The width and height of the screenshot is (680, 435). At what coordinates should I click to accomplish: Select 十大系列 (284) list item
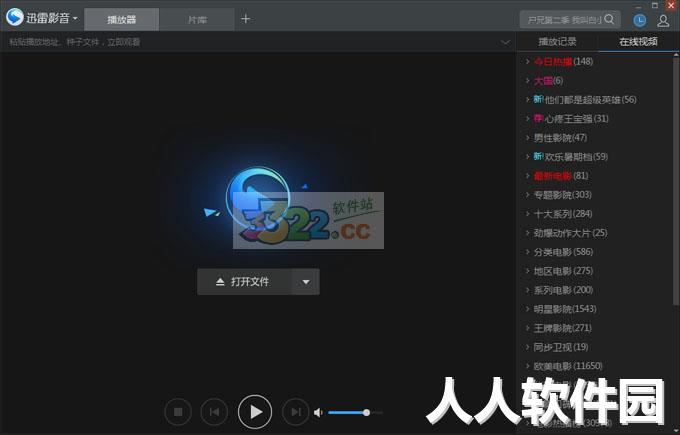[563, 214]
